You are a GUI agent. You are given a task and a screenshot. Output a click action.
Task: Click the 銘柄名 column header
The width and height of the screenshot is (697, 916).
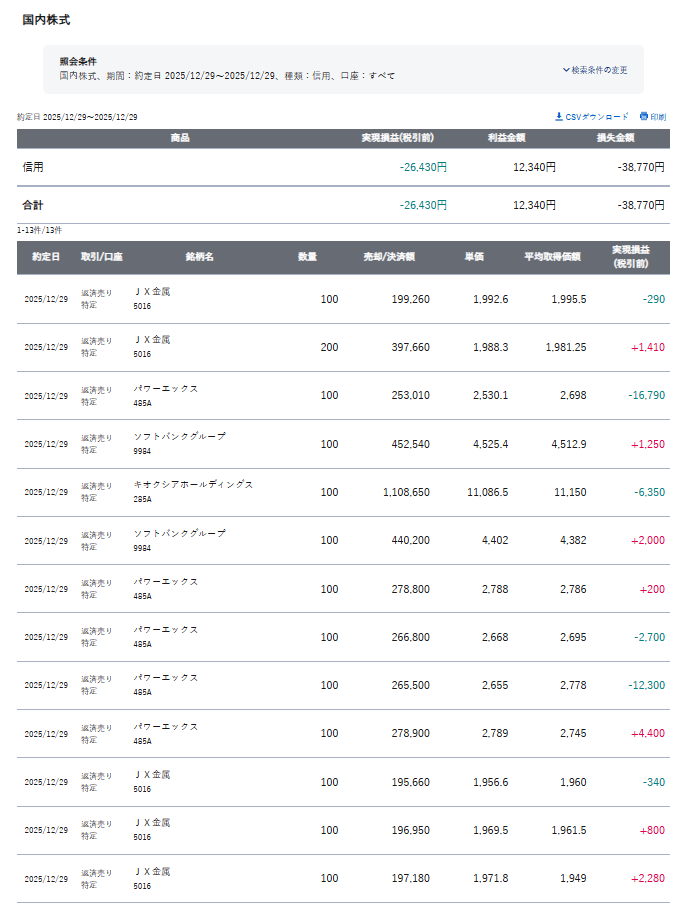point(200,257)
